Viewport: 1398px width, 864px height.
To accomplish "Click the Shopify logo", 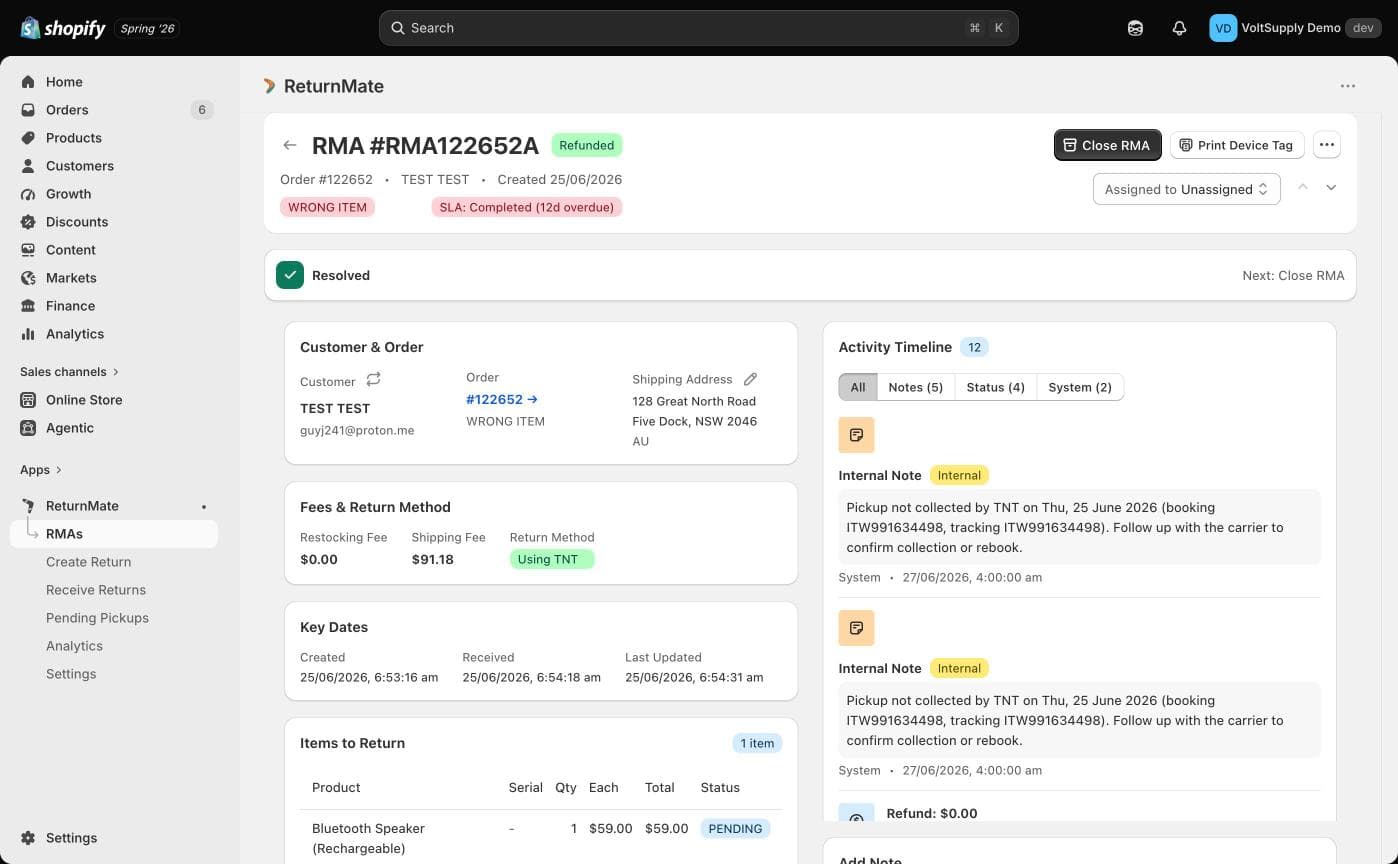I will tap(62, 28).
